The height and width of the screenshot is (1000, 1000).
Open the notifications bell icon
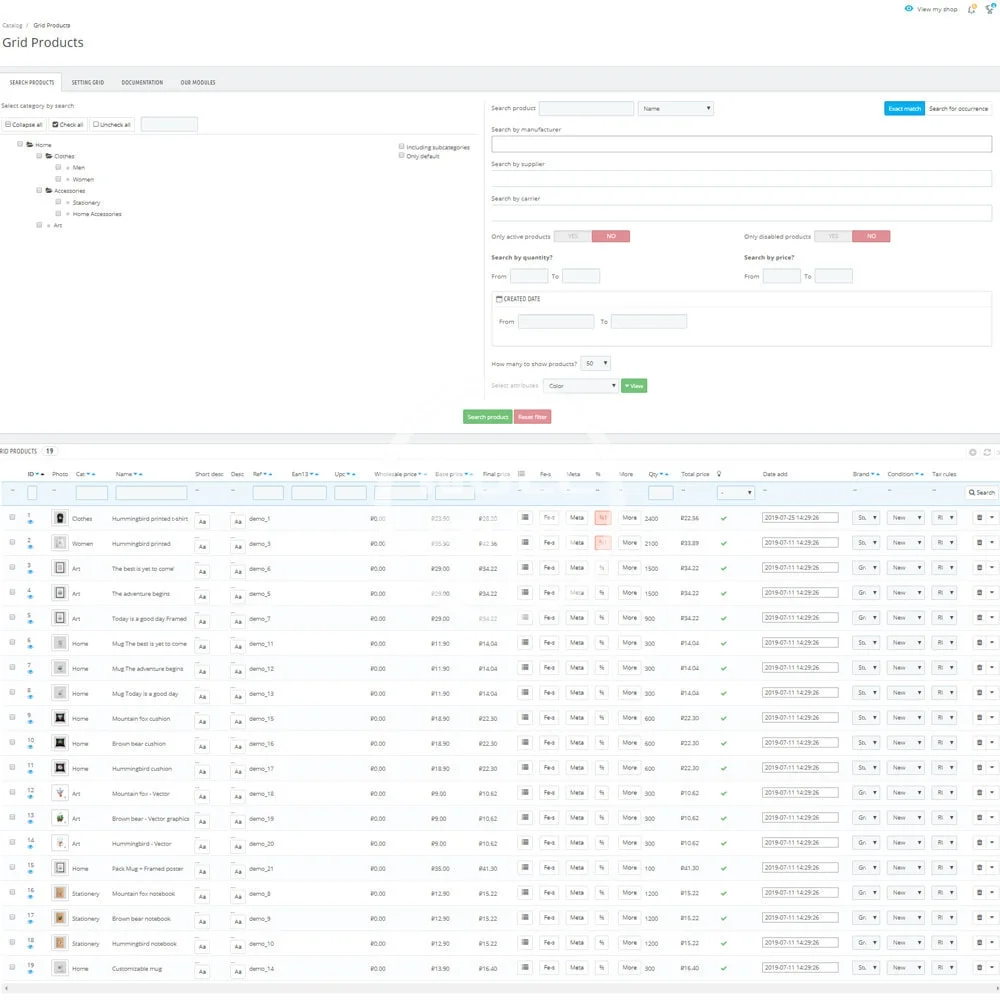coord(972,9)
